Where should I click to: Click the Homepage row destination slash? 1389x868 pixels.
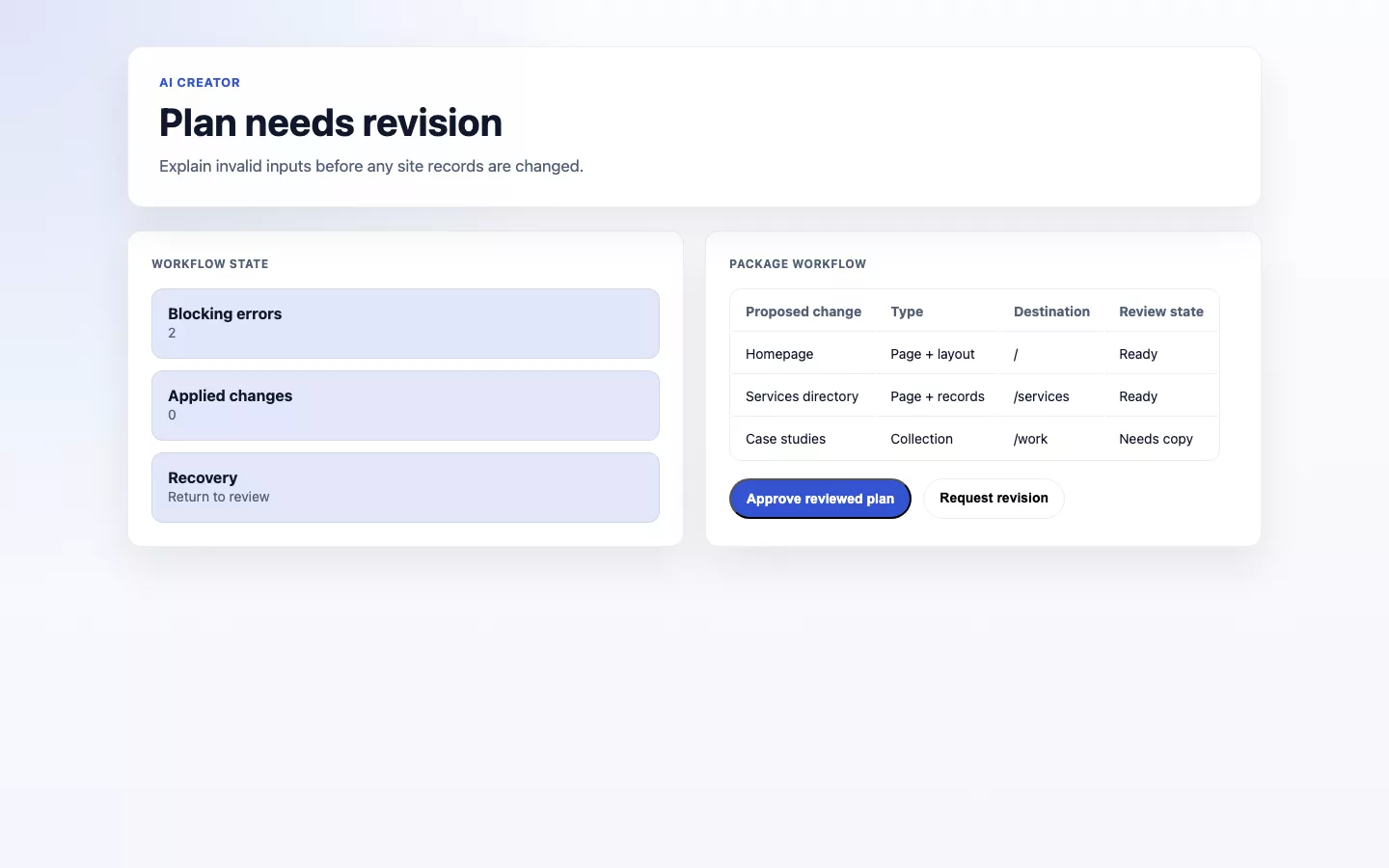1016,354
